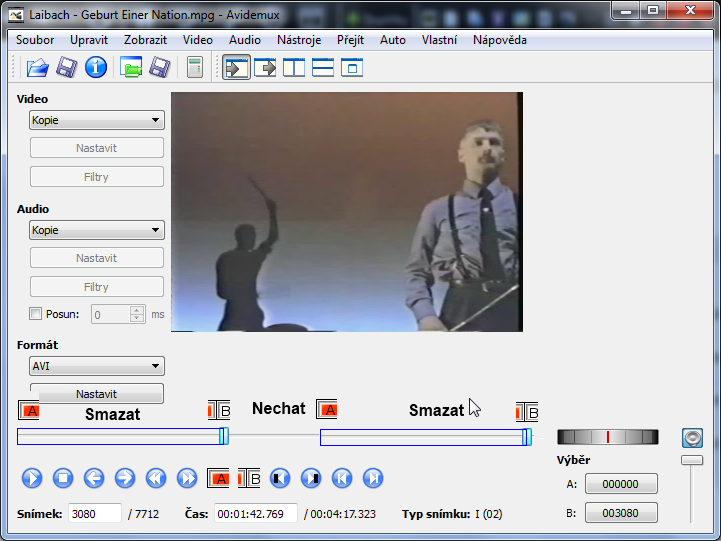Screen dimensions: 721x541
Task: Jump to the last frame
Action: [373, 478]
